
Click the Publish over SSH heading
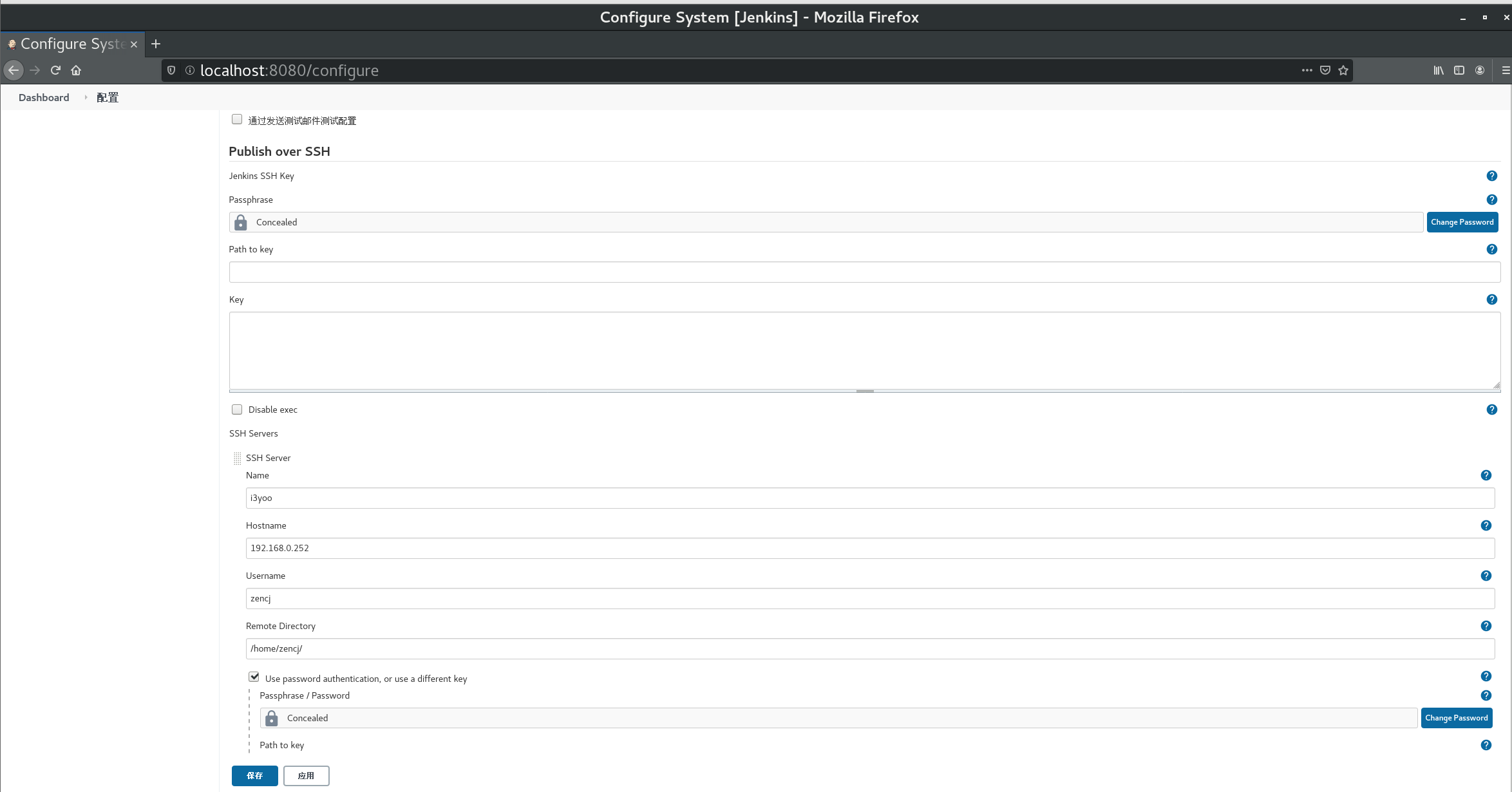[279, 151]
